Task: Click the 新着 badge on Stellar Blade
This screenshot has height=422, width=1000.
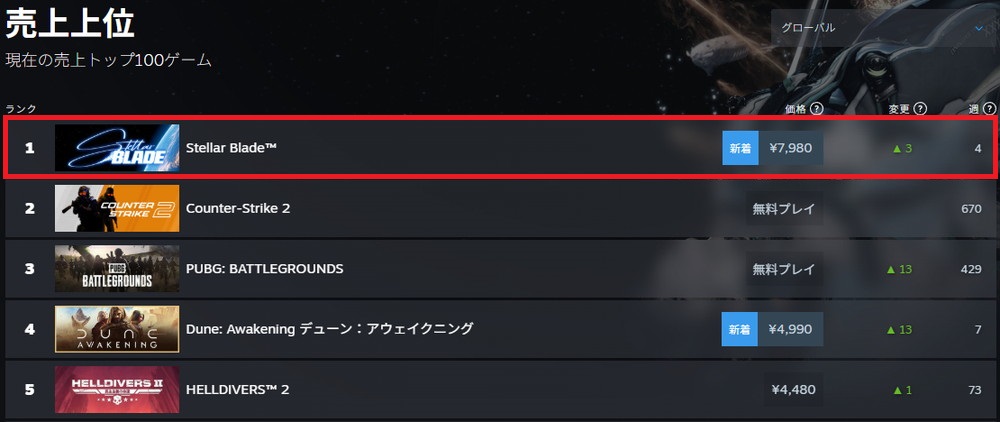Action: tap(740, 148)
